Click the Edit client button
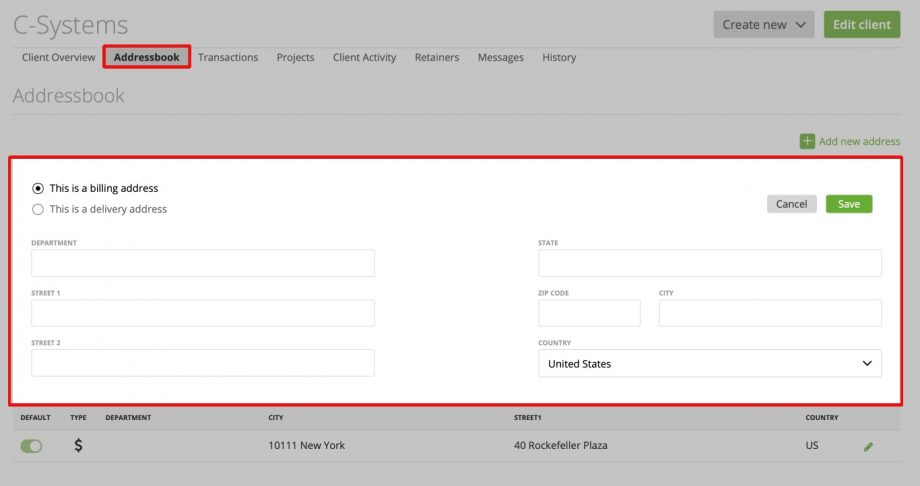Screen dimensions: 920x486 862,25
